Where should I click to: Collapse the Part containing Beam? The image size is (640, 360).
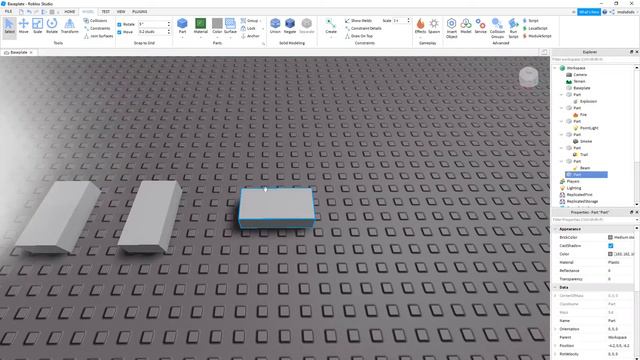[x=562, y=161]
